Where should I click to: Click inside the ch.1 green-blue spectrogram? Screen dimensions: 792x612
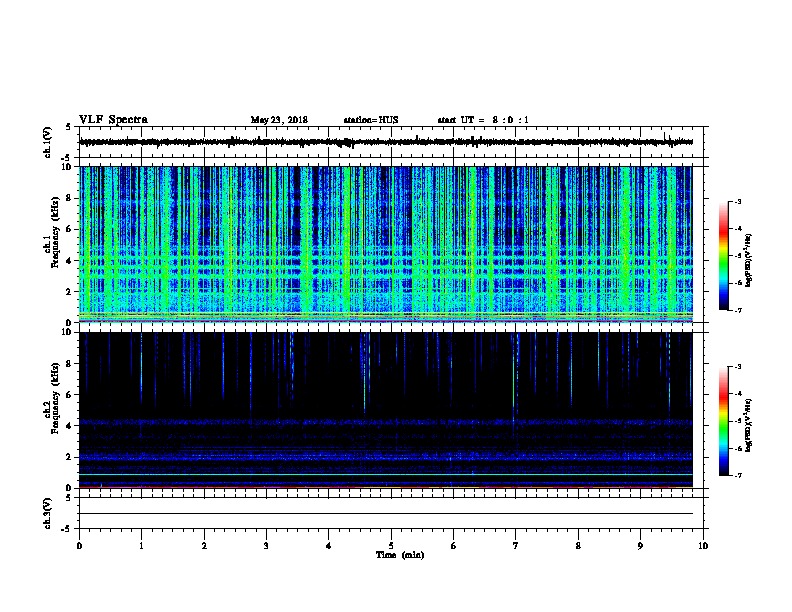click(386, 244)
